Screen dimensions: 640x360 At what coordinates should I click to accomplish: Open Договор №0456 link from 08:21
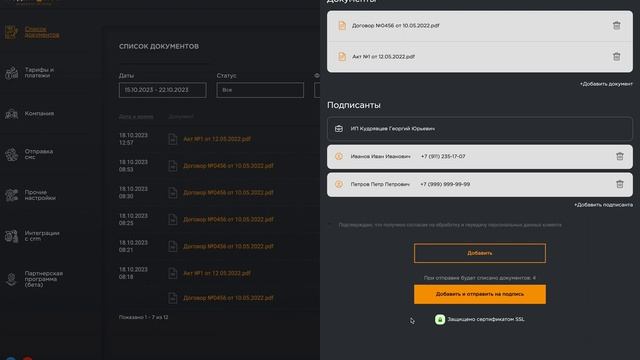[228, 247]
